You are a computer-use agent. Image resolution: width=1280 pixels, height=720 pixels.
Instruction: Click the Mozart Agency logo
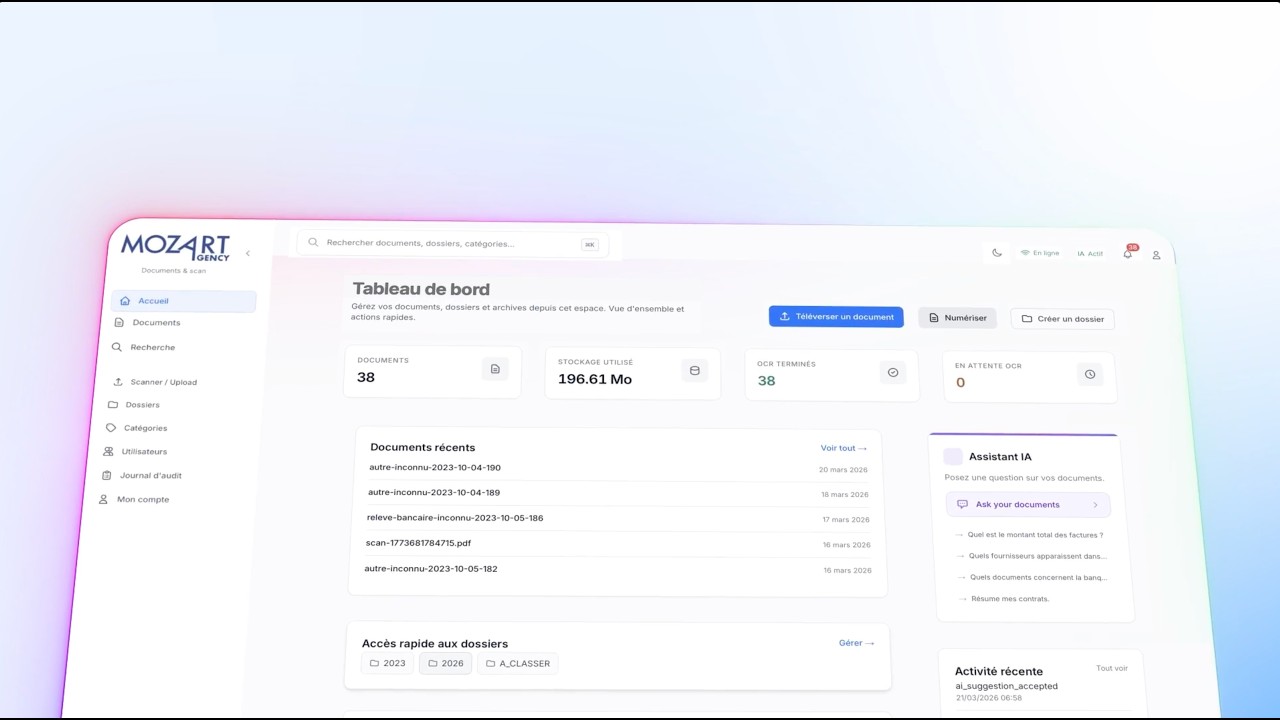(x=175, y=248)
